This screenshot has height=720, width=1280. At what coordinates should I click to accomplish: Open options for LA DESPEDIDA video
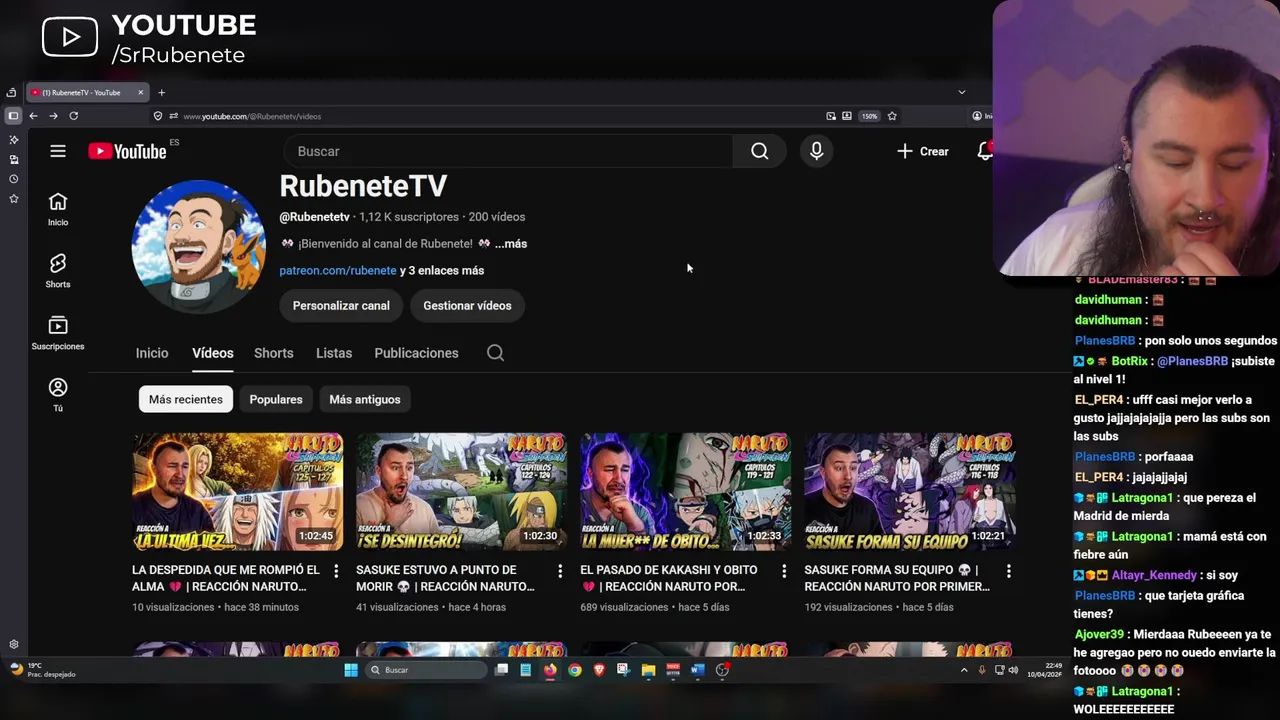pos(336,571)
